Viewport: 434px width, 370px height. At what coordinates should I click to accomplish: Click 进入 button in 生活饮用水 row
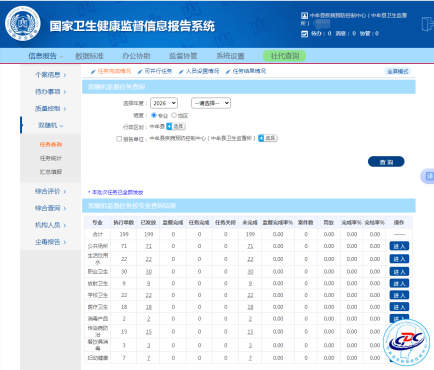[399, 259]
